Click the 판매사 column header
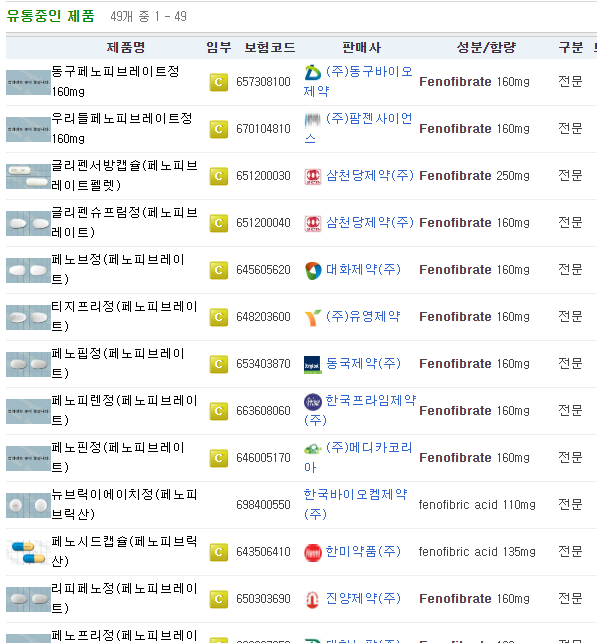The width and height of the screenshot is (597, 643). pos(362,48)
